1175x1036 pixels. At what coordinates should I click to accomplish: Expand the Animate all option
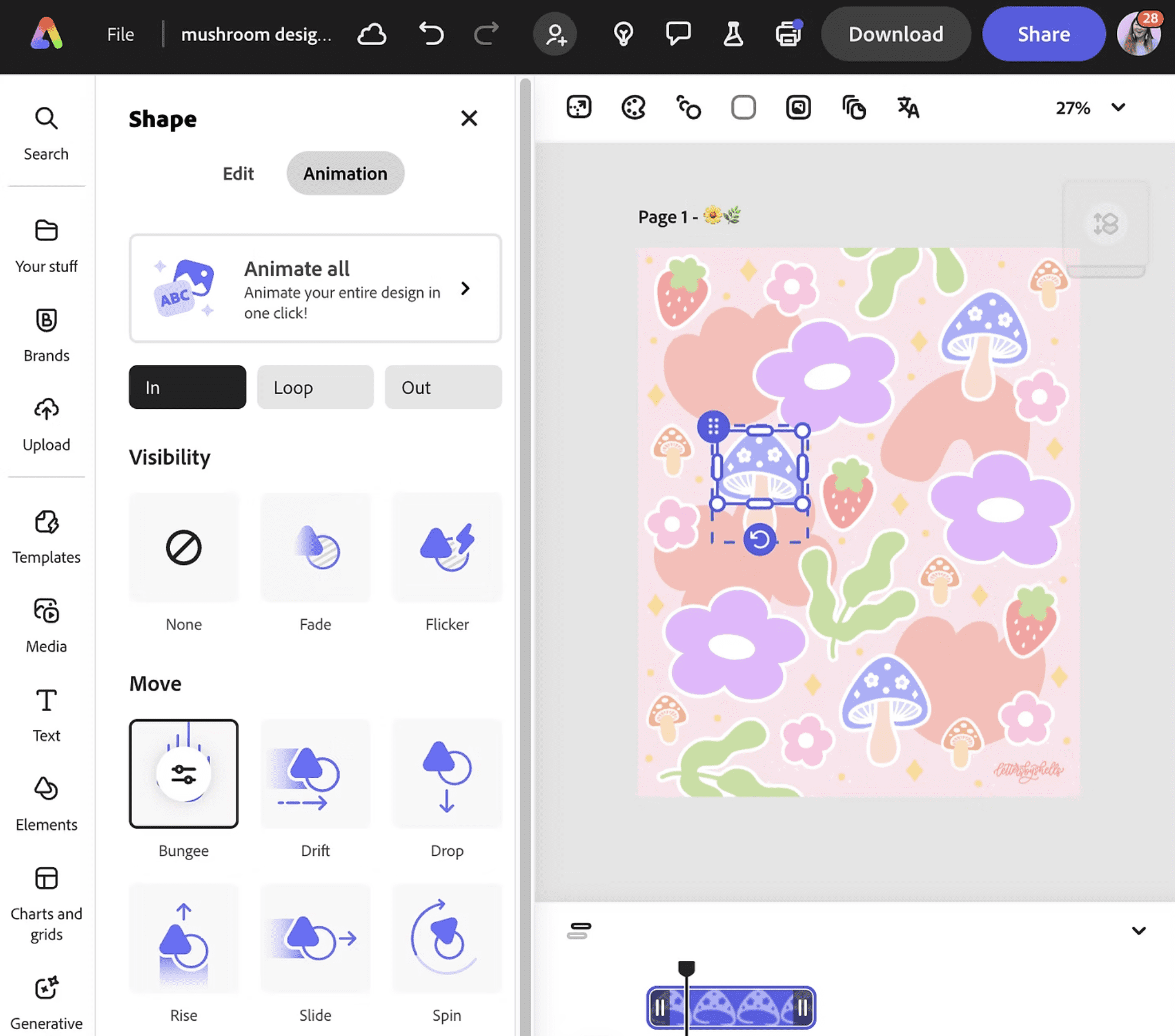(x=465, y=289)
